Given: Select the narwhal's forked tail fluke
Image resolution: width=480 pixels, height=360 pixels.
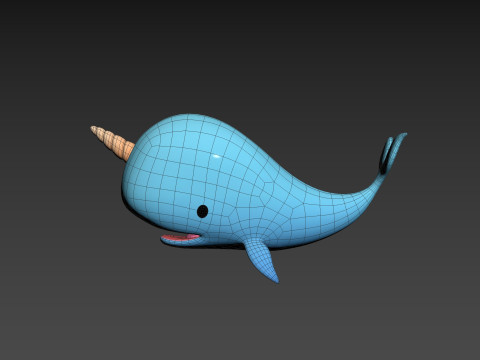Looking at the screenshot, I should tap(392, 153).
